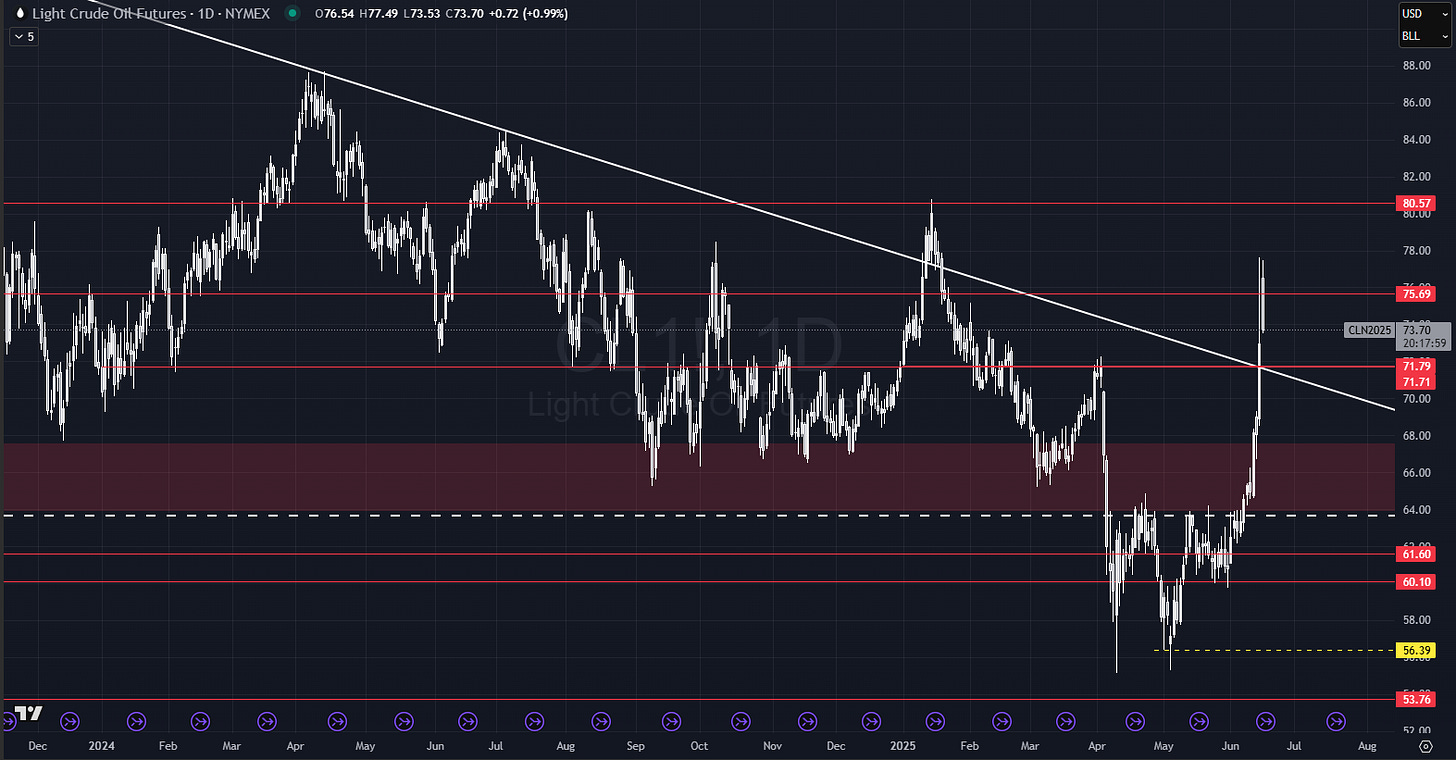
Task: Open rollover marker between Dec and 2024 labels
Action: 69,719
